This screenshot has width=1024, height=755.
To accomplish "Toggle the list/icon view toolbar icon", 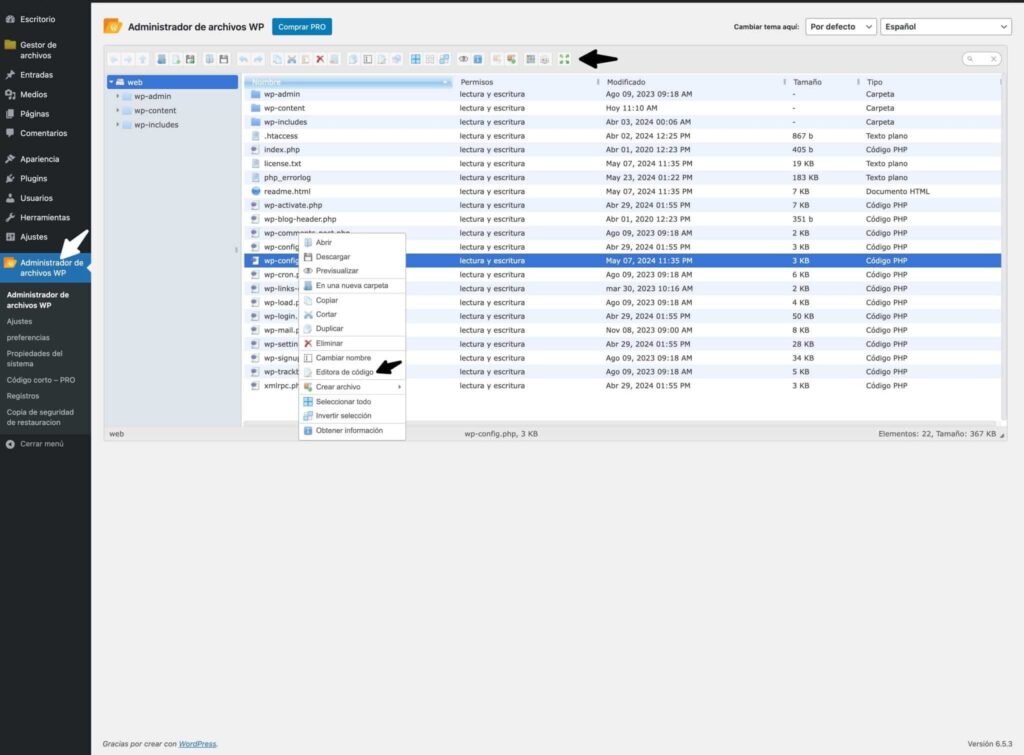I will pos(530,59).
